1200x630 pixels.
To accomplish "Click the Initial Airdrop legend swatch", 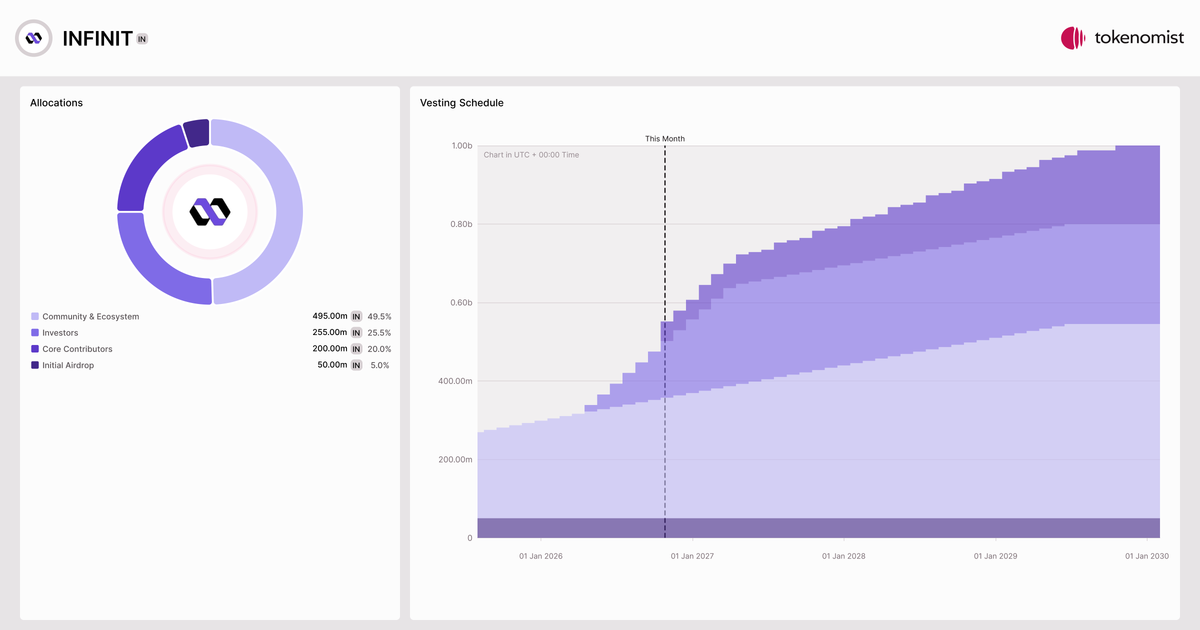I will 35,365.
